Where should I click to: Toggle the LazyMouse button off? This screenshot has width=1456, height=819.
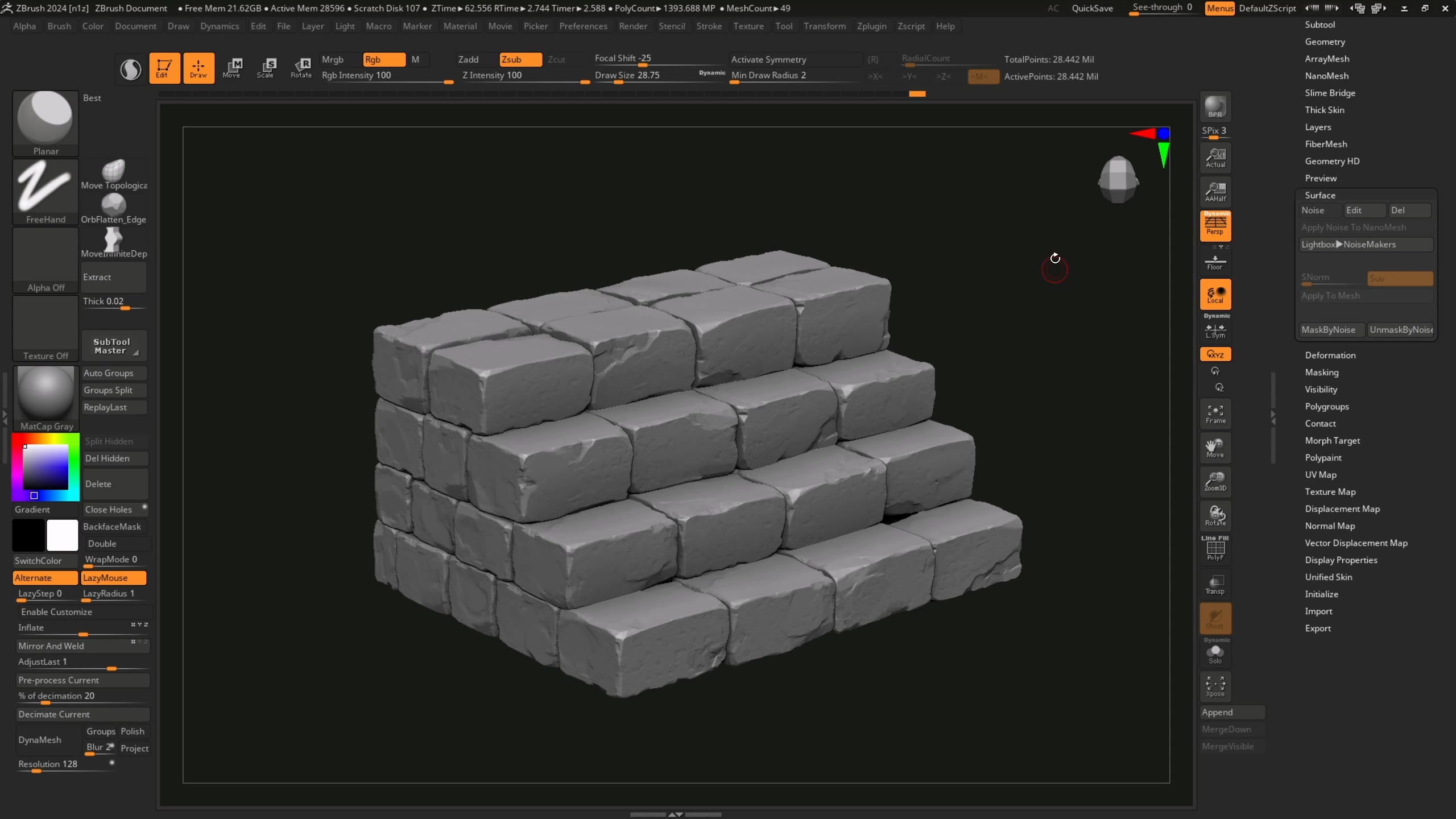coord(113,577)
